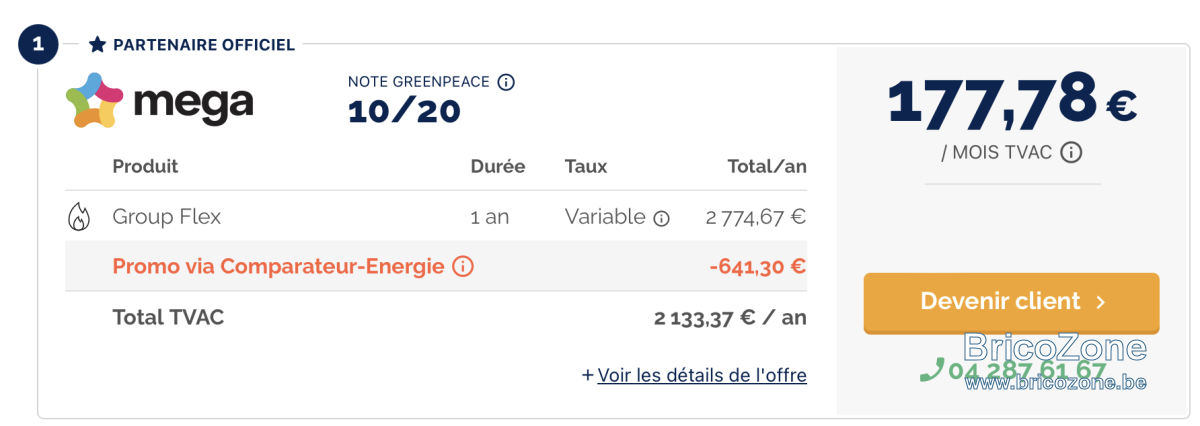1200x426 pixels.
Task: Click the Devenir client button
Action: pos(1012,302)
